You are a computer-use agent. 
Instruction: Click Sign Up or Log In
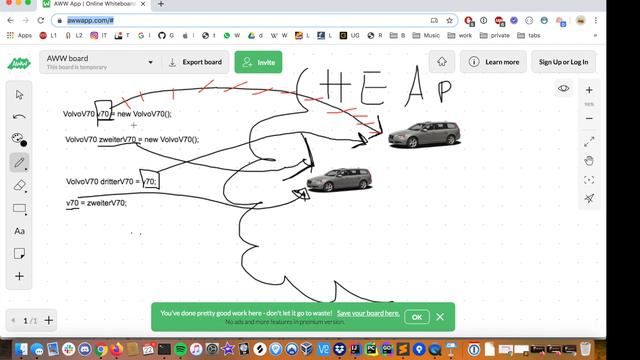[563, 62]
